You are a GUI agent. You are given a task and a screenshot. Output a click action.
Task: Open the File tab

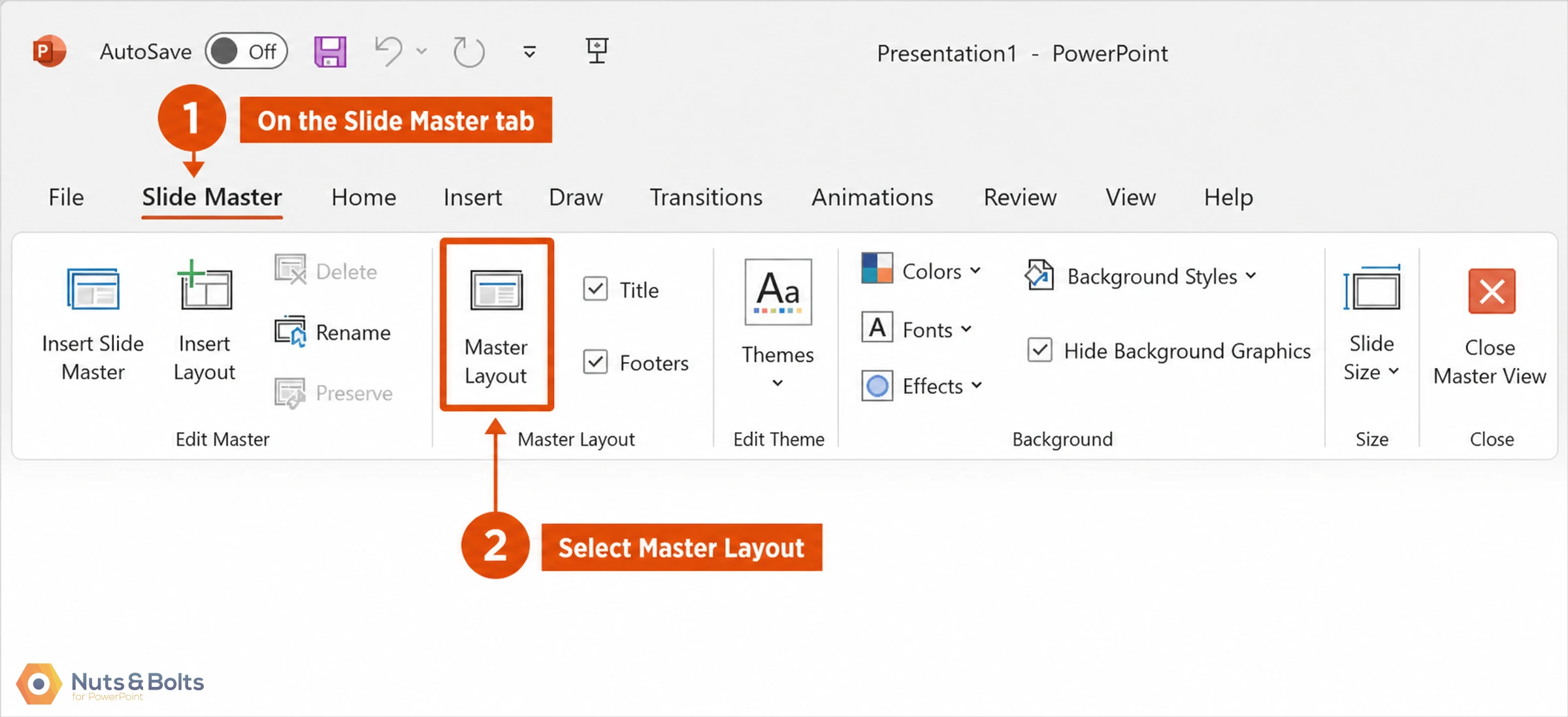click(x=66, y=197)
